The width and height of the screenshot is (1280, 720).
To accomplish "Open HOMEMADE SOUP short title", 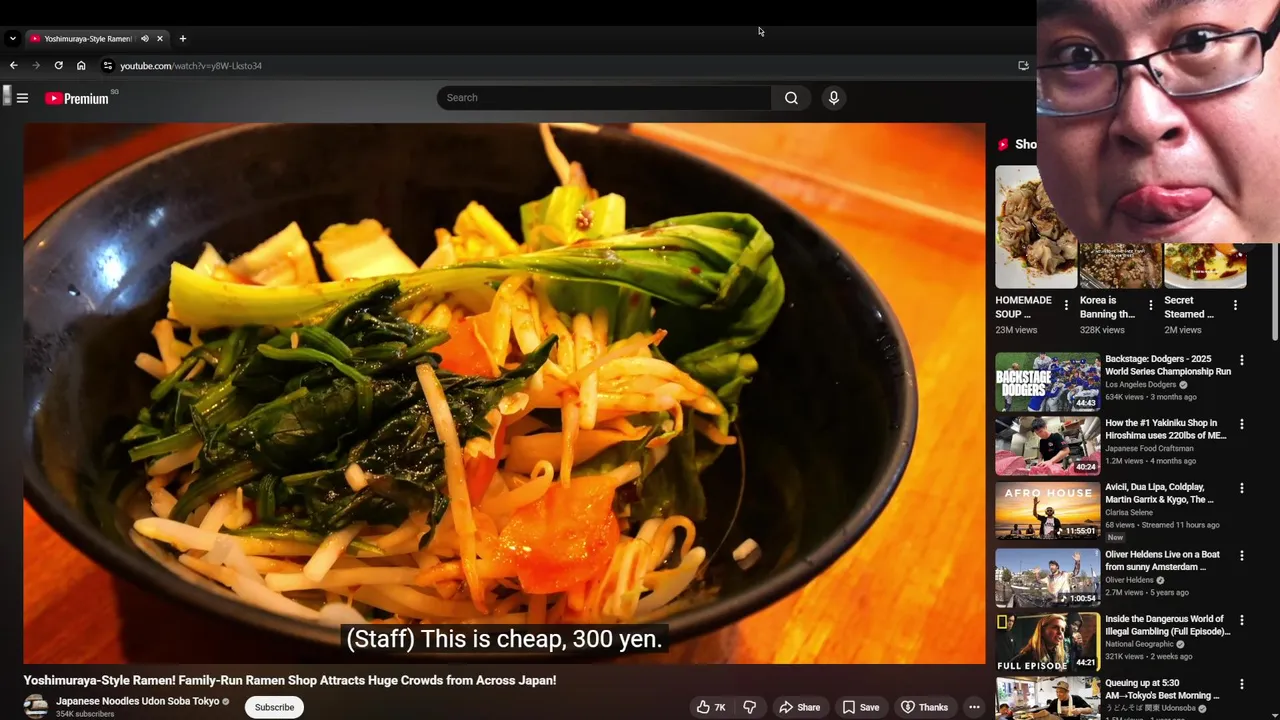I will click(1023, 307).
